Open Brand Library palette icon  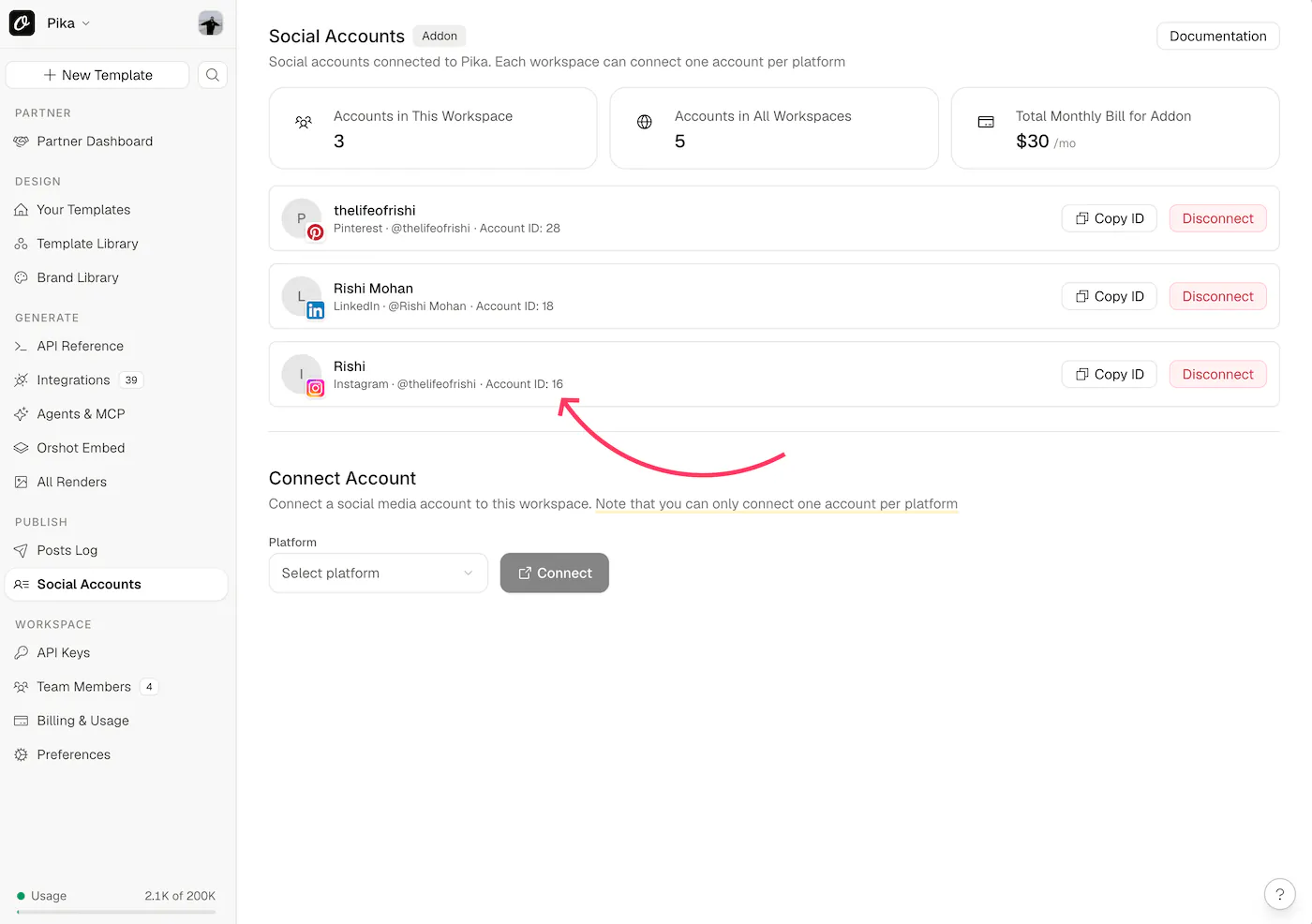coord(22,277)
